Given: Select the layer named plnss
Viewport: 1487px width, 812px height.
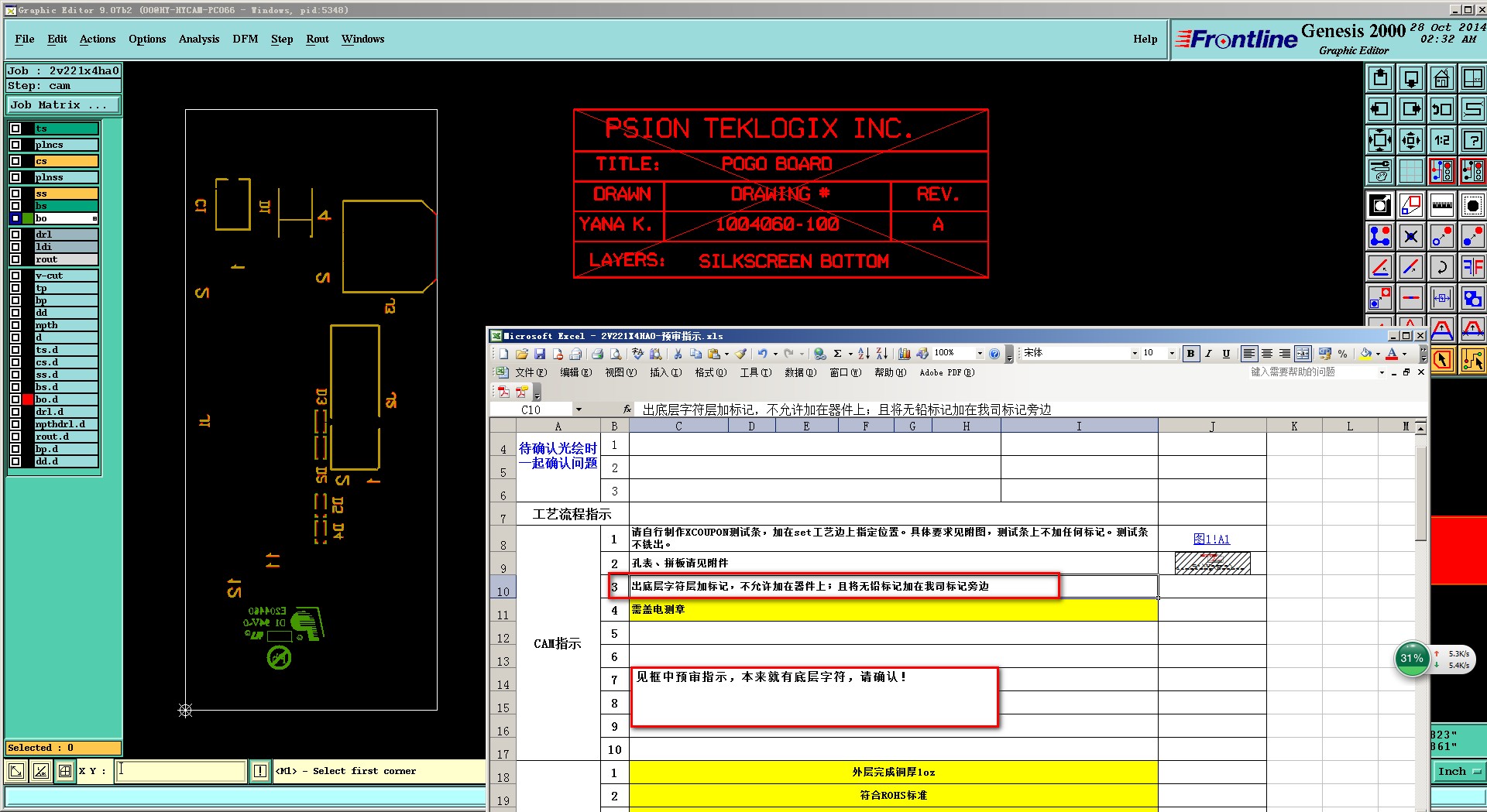Looking at the screenshot, I should (x=67, y=177).
